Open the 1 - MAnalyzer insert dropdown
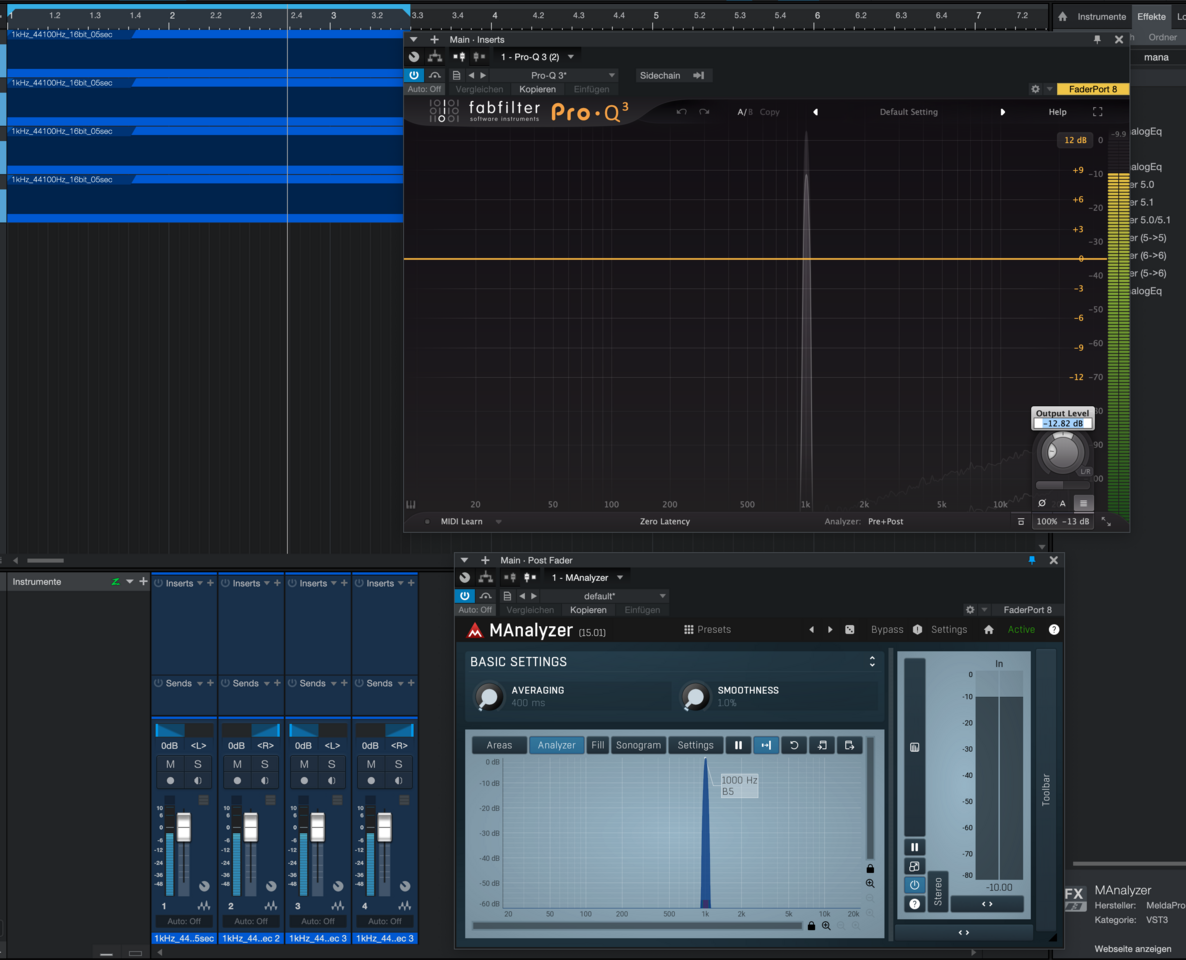The image size is (1186, 960). tap(587, 577)
